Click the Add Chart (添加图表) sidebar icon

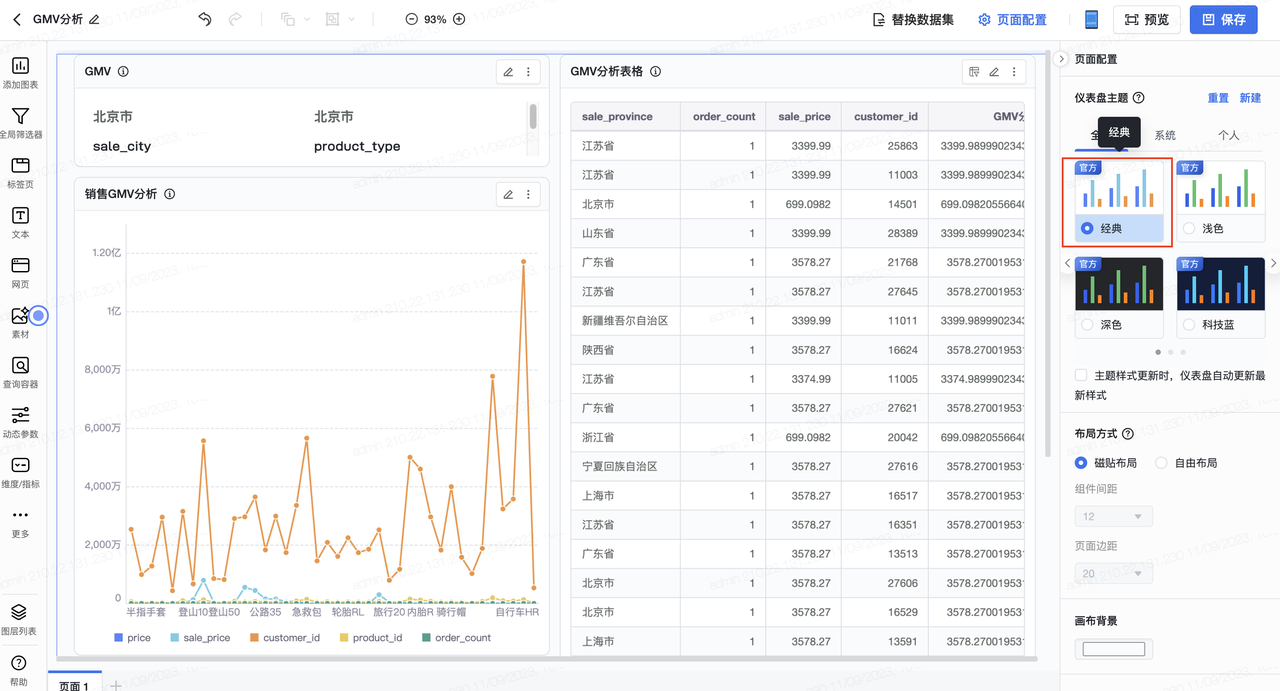click(20, 67)
